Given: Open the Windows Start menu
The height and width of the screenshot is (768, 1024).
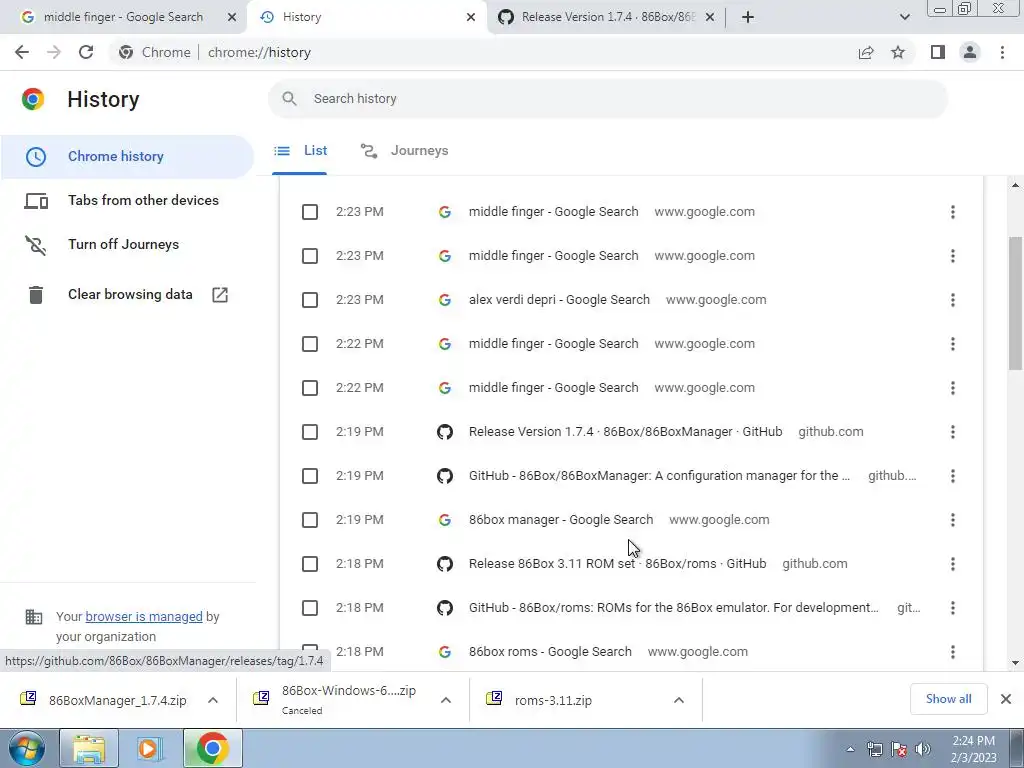Looking at the screenshot, I should [26, 748].
